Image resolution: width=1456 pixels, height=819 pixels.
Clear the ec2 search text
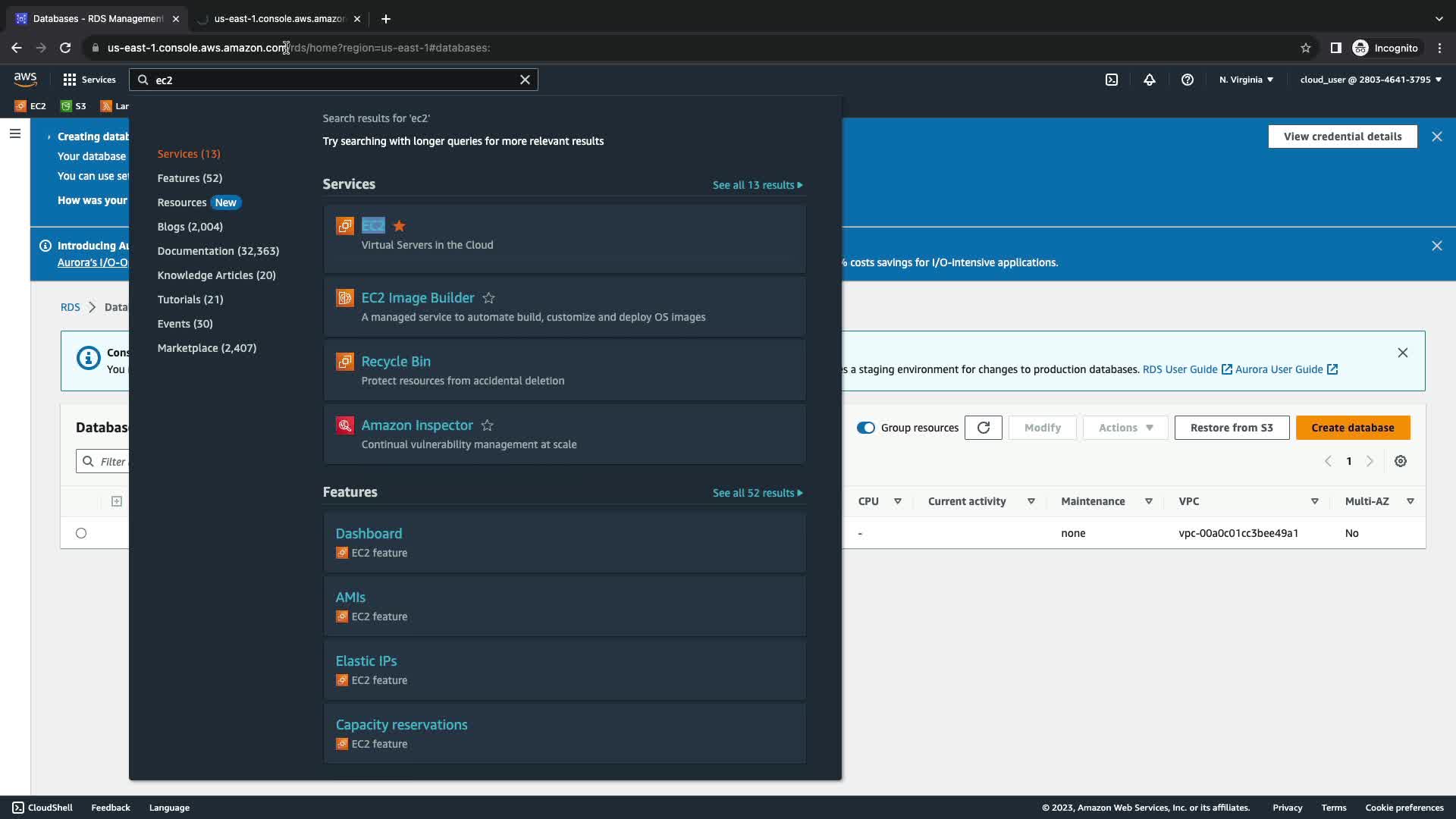525,80
